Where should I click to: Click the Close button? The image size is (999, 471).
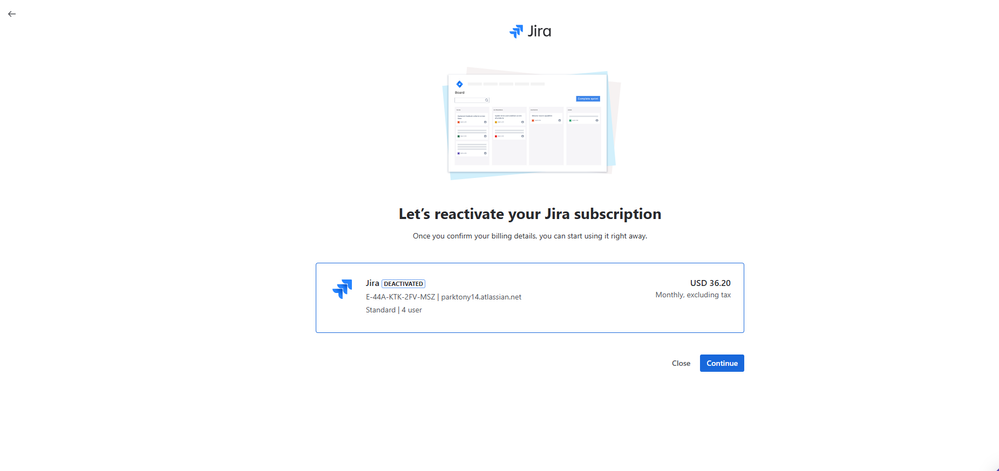680,363
